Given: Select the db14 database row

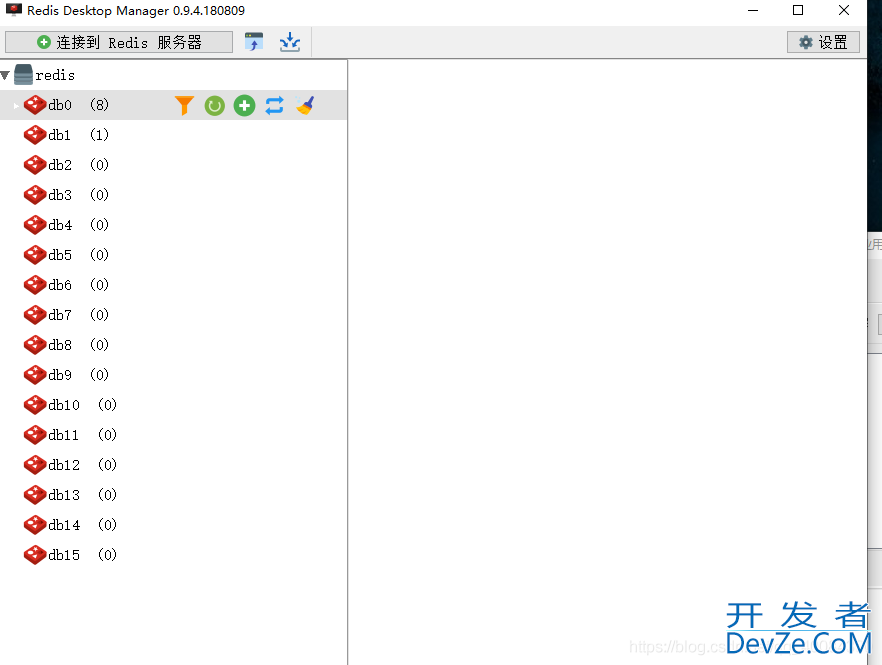Looking at the screenshot, I should coord(173,525).
